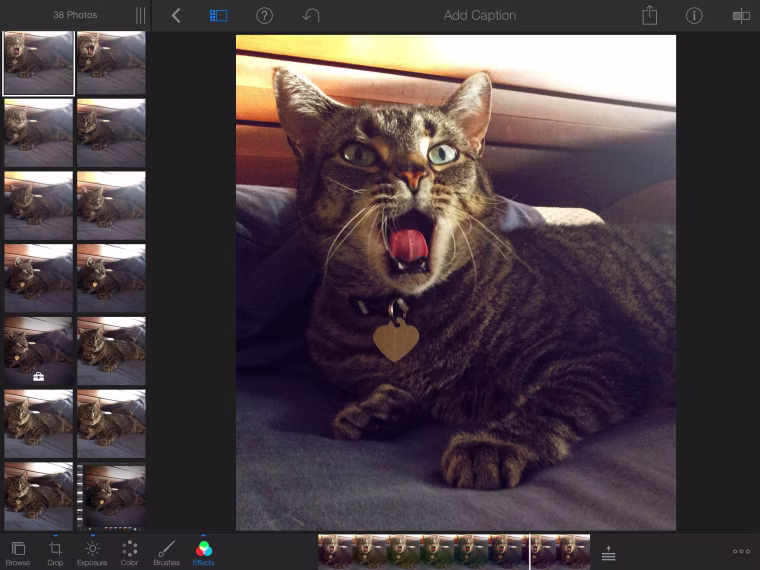This screenshot has height=570, width=760.
Task: Open the share menu icon
Action: coord(649,15)
